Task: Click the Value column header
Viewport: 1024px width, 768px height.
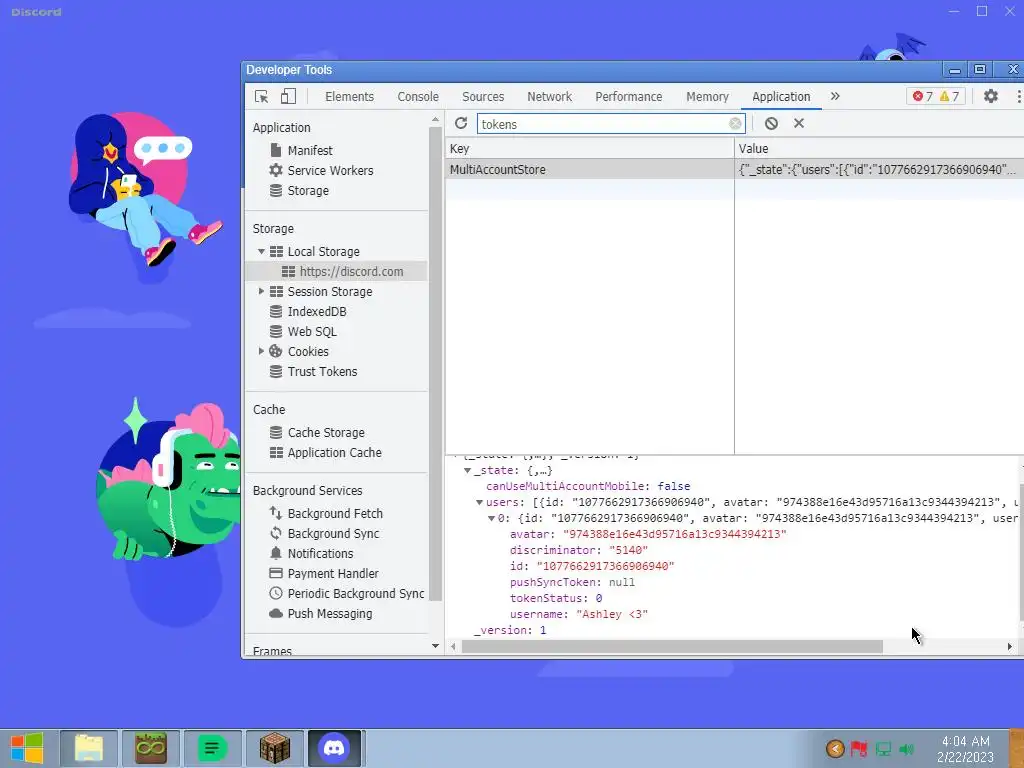Action: (879, 149)
